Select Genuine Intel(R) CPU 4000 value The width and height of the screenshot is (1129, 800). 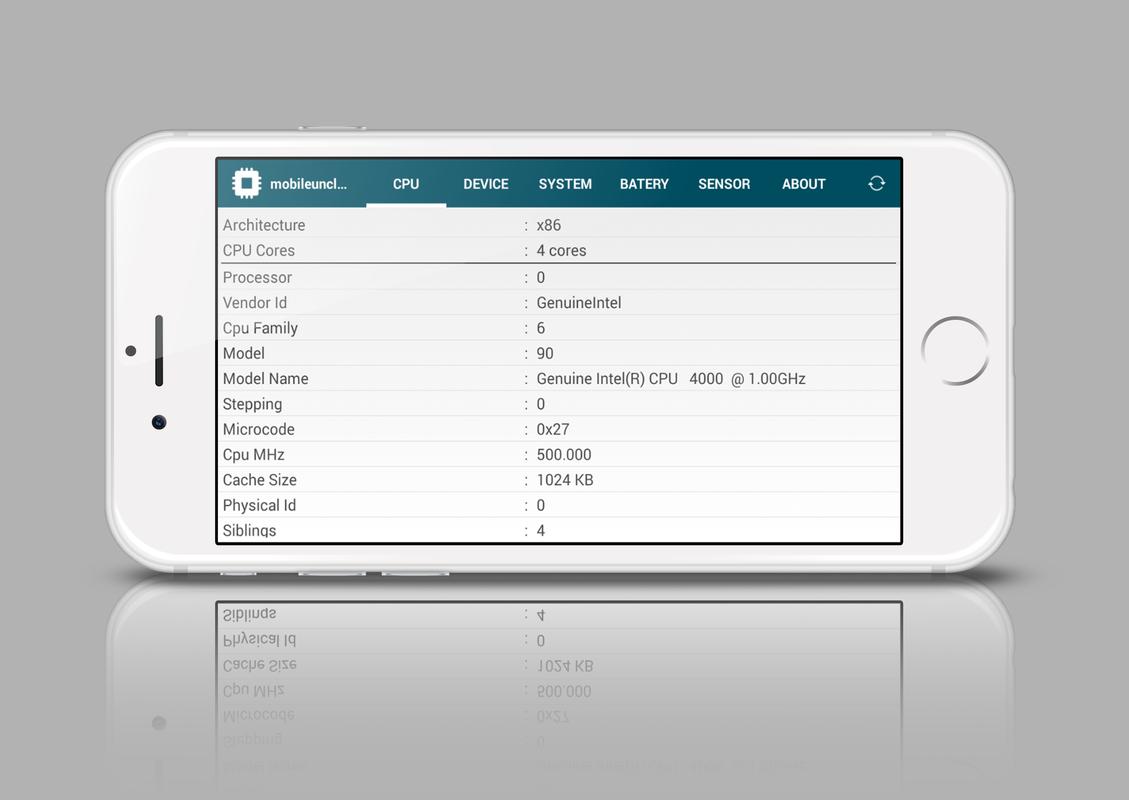[671, 379]
